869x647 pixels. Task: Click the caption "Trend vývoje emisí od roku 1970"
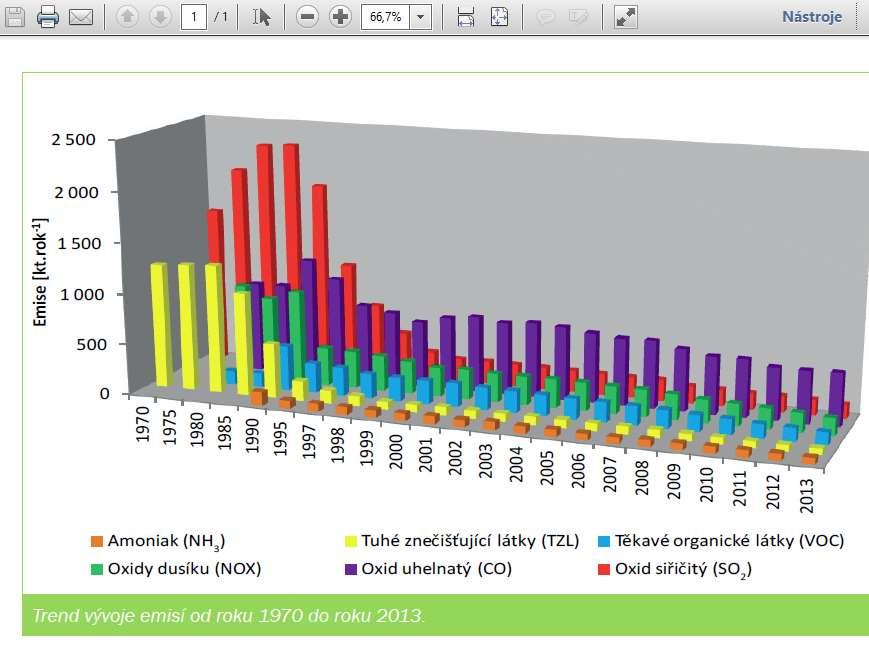pyautogui.click(x=228, y=616)
